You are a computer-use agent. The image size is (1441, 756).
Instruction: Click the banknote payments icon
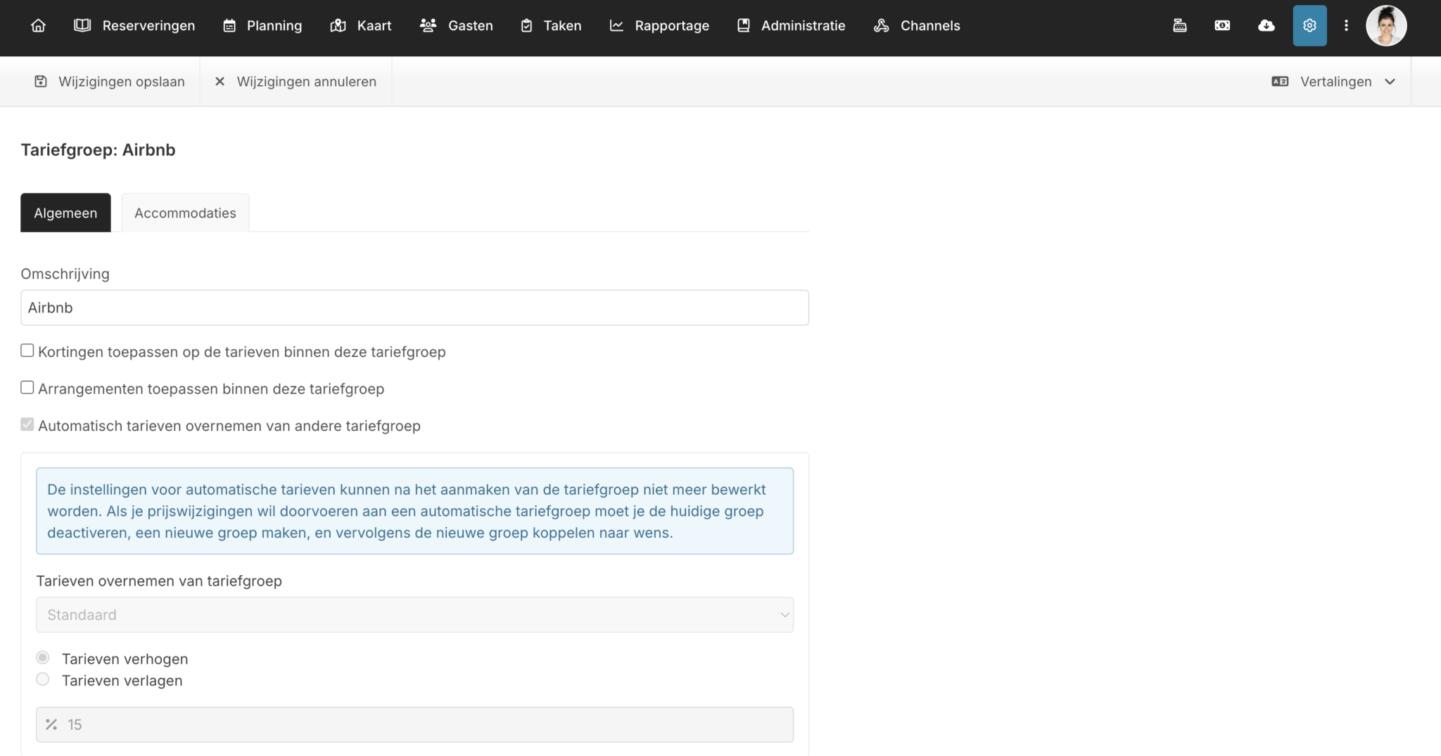(1222, 26)
